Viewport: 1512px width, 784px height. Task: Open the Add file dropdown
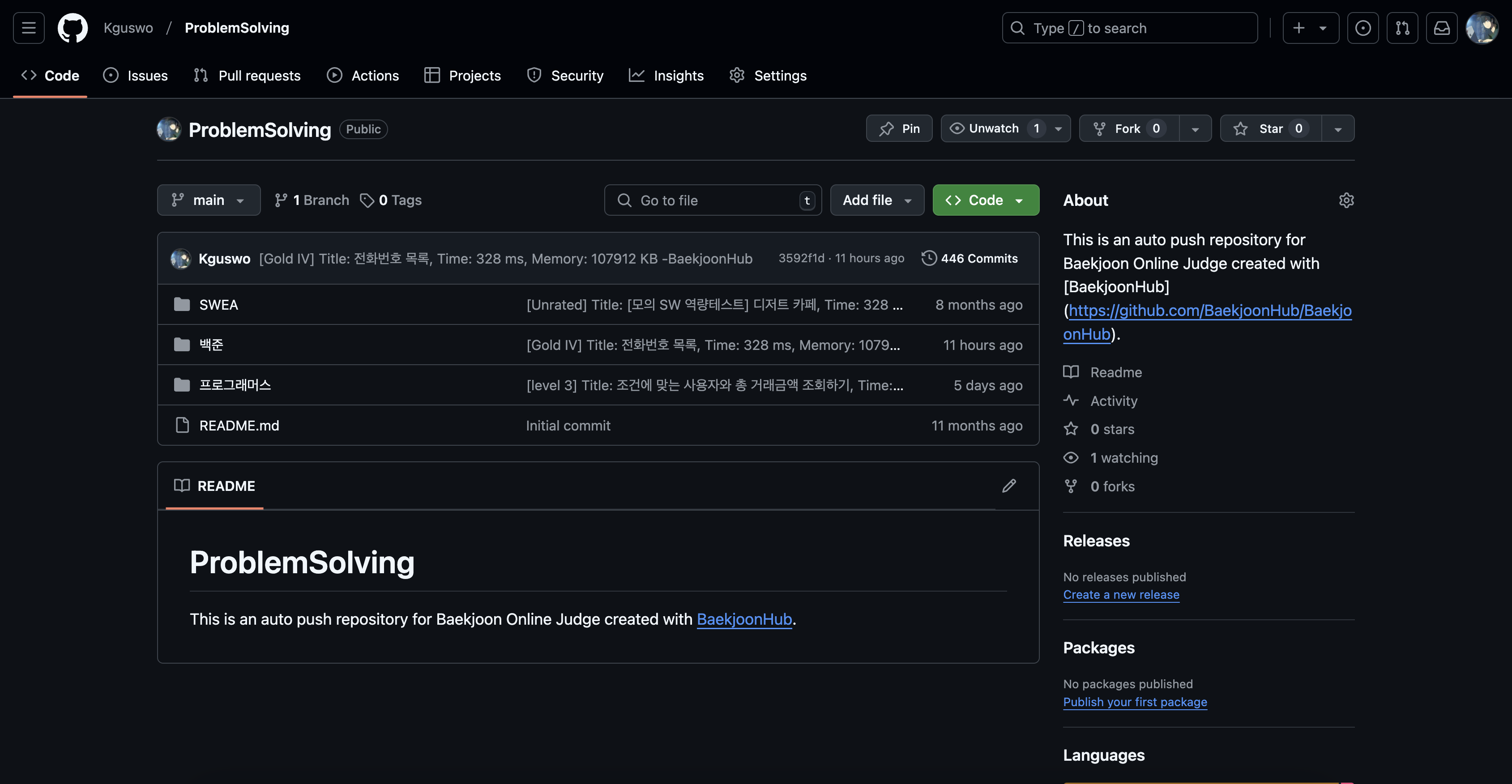(877, 200)
